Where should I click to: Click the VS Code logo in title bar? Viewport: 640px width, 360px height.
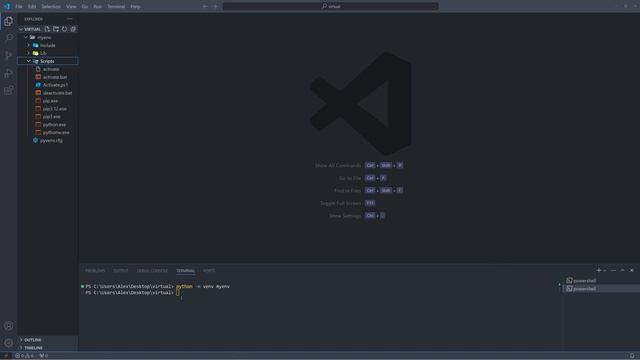(x=7, y=6)
